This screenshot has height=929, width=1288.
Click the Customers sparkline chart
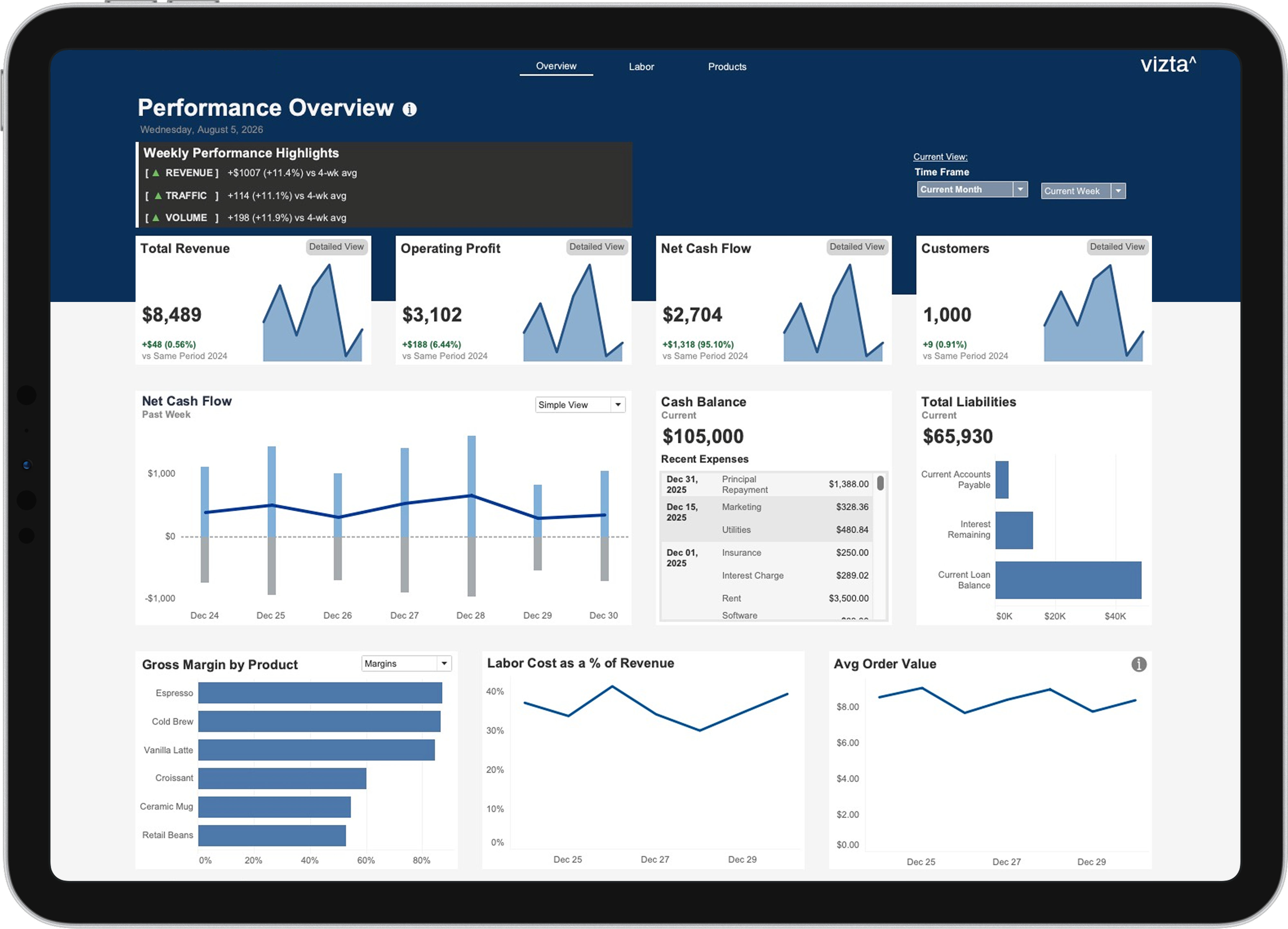pos(1093,313)
